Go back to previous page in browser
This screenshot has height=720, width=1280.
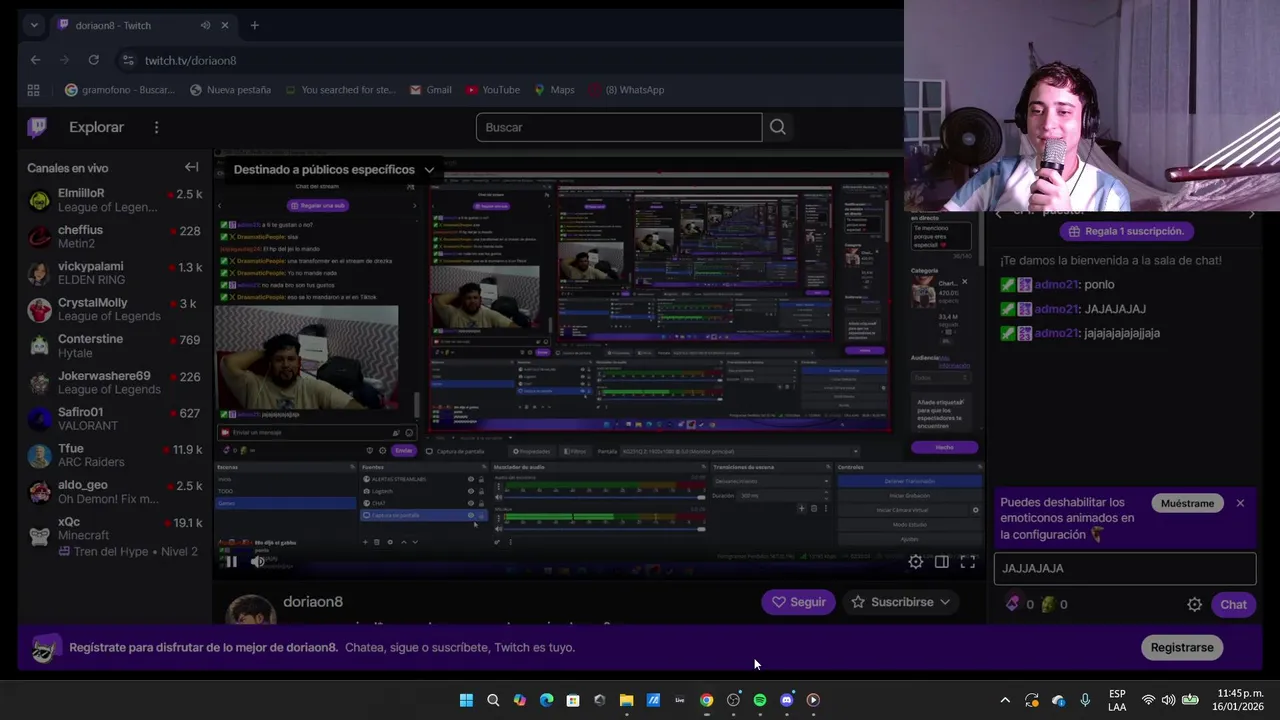tap(35, 60)
